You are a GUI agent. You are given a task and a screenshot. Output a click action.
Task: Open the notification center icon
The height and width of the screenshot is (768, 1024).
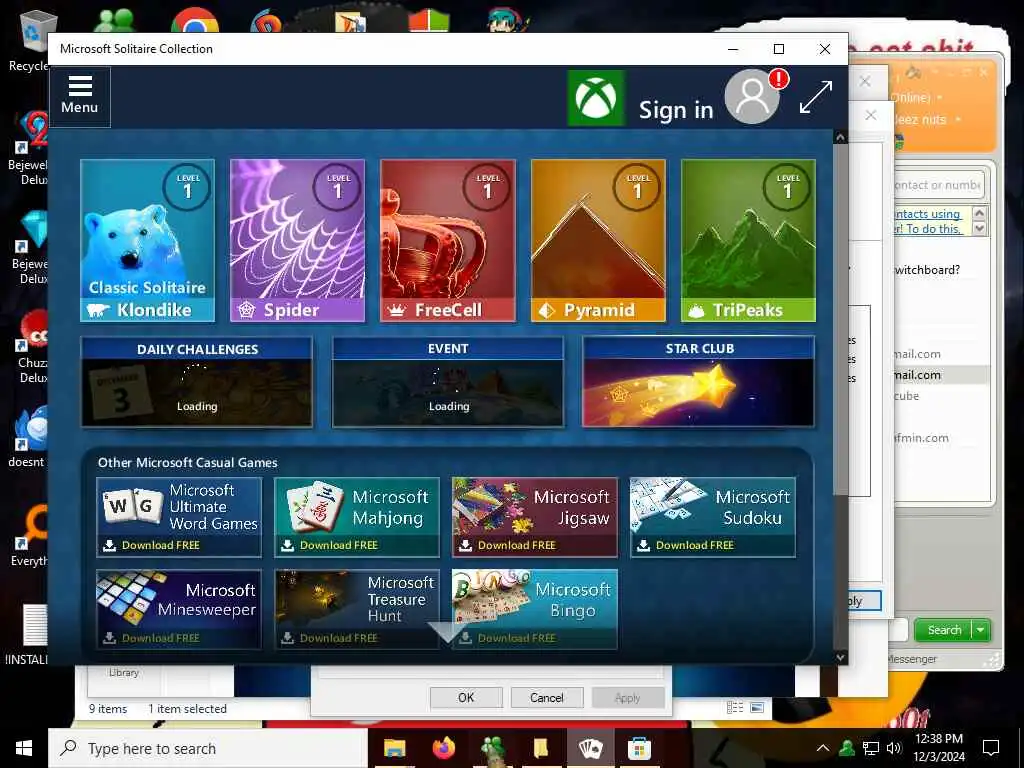(x=991, y=748)
